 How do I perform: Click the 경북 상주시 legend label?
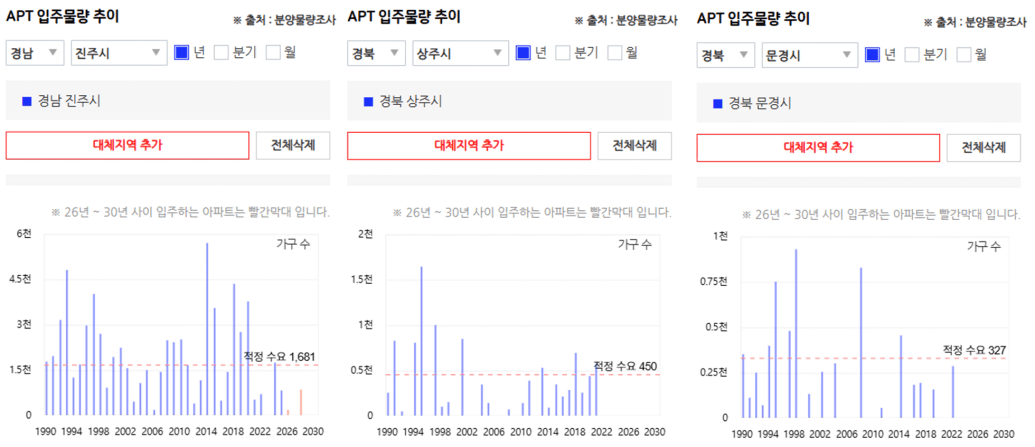[411, 101]
